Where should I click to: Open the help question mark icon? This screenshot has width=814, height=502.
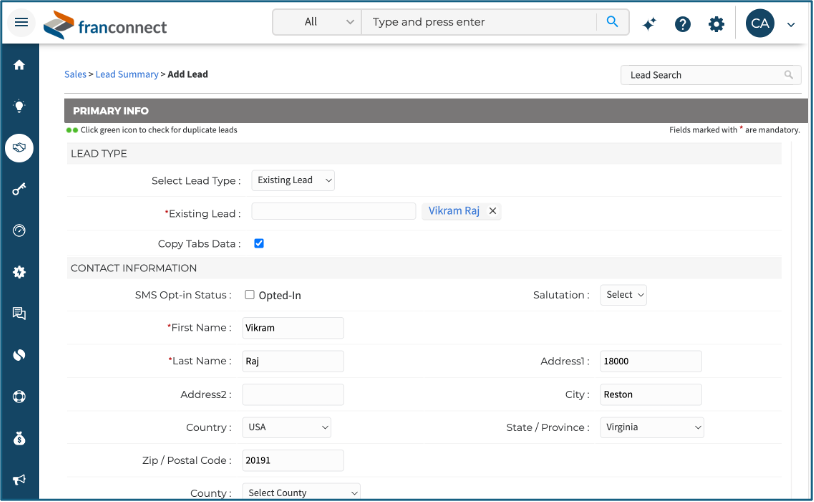tap(683, 24)
